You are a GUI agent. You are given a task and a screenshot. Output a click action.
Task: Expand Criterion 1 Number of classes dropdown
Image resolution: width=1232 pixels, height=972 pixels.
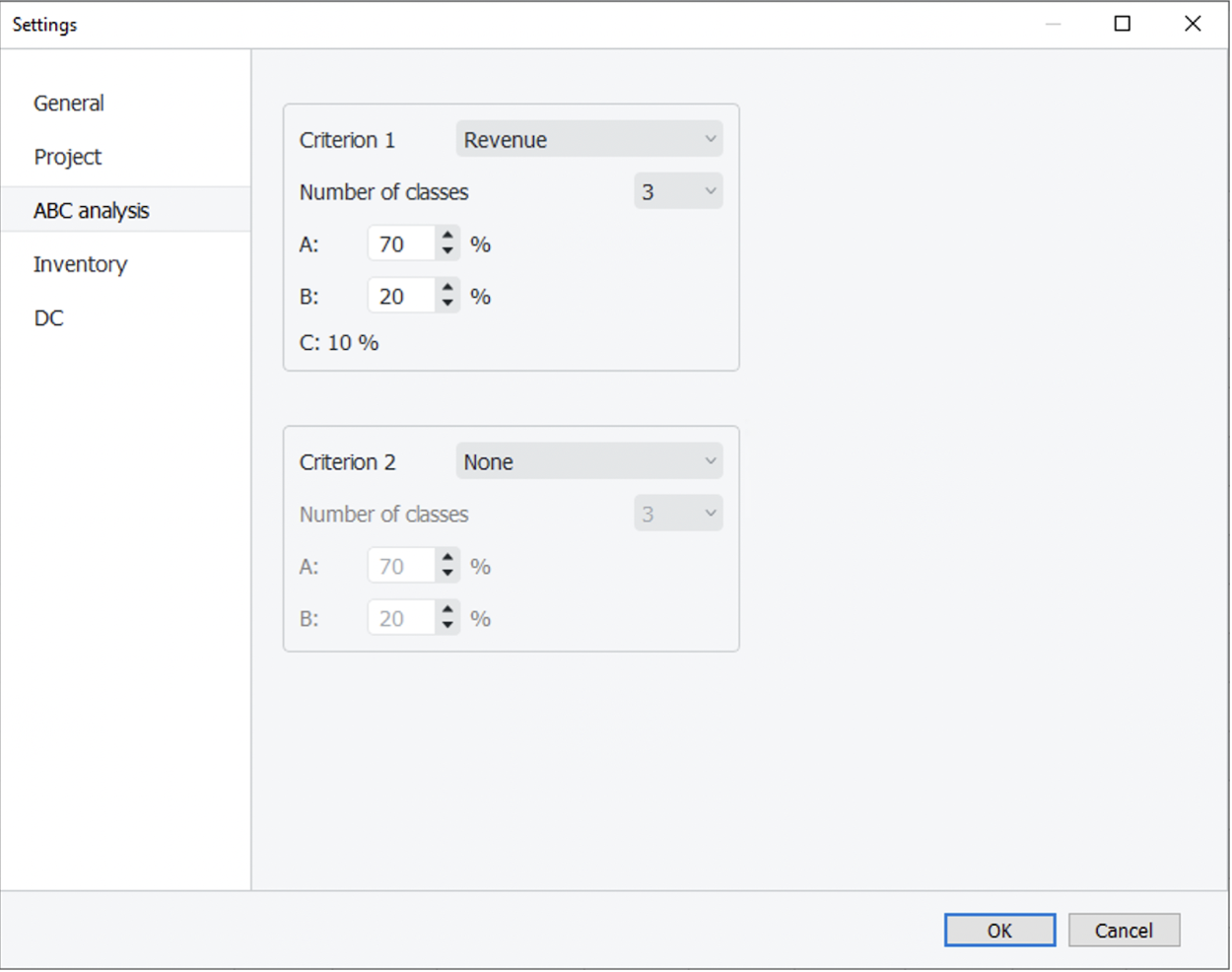677,192
